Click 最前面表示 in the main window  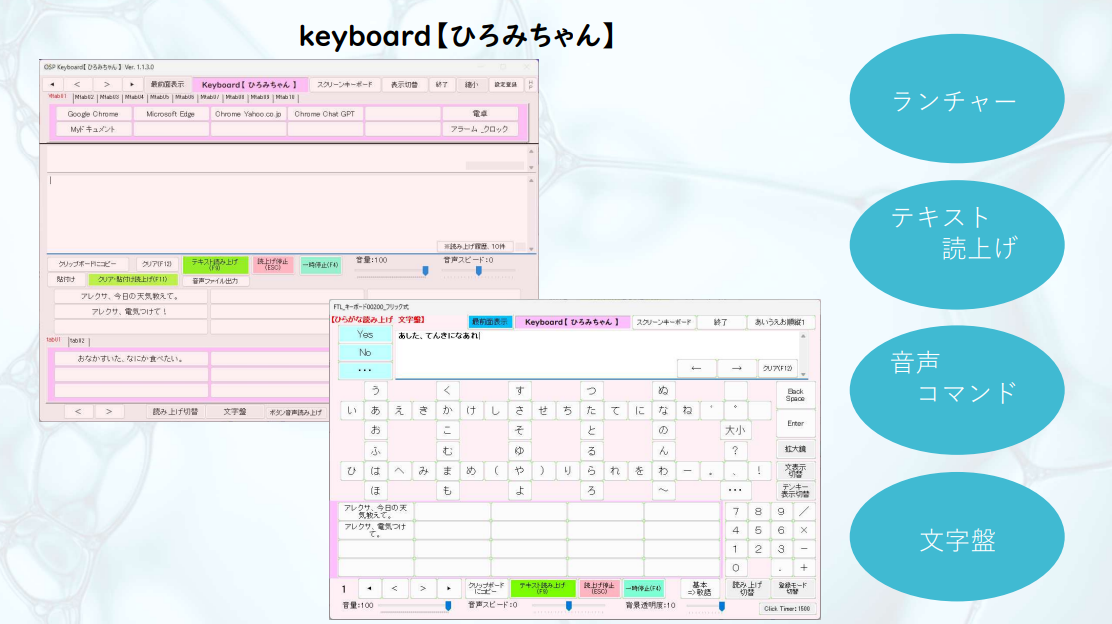tap(167, 84)
